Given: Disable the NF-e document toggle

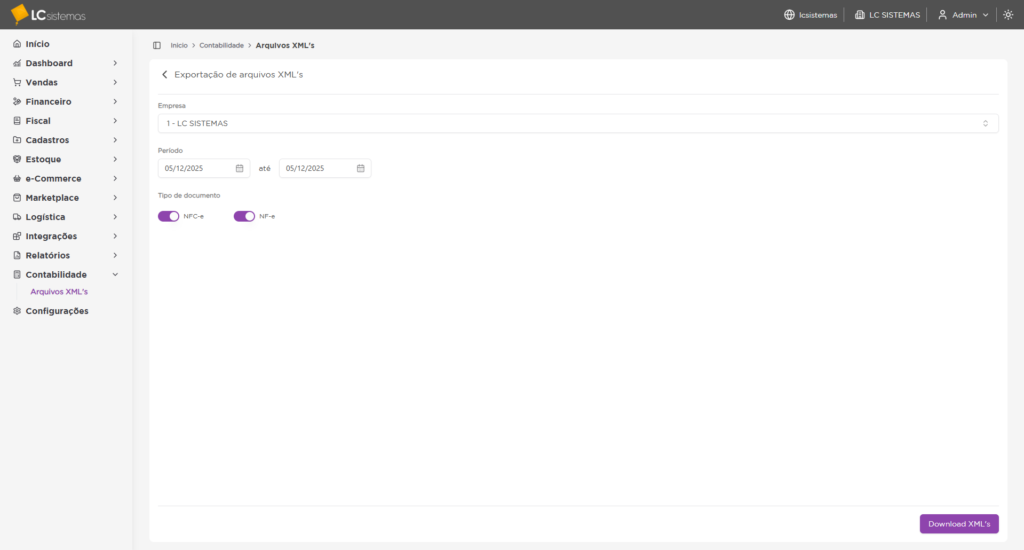Looking at the screenshot, I should point(244,216).
